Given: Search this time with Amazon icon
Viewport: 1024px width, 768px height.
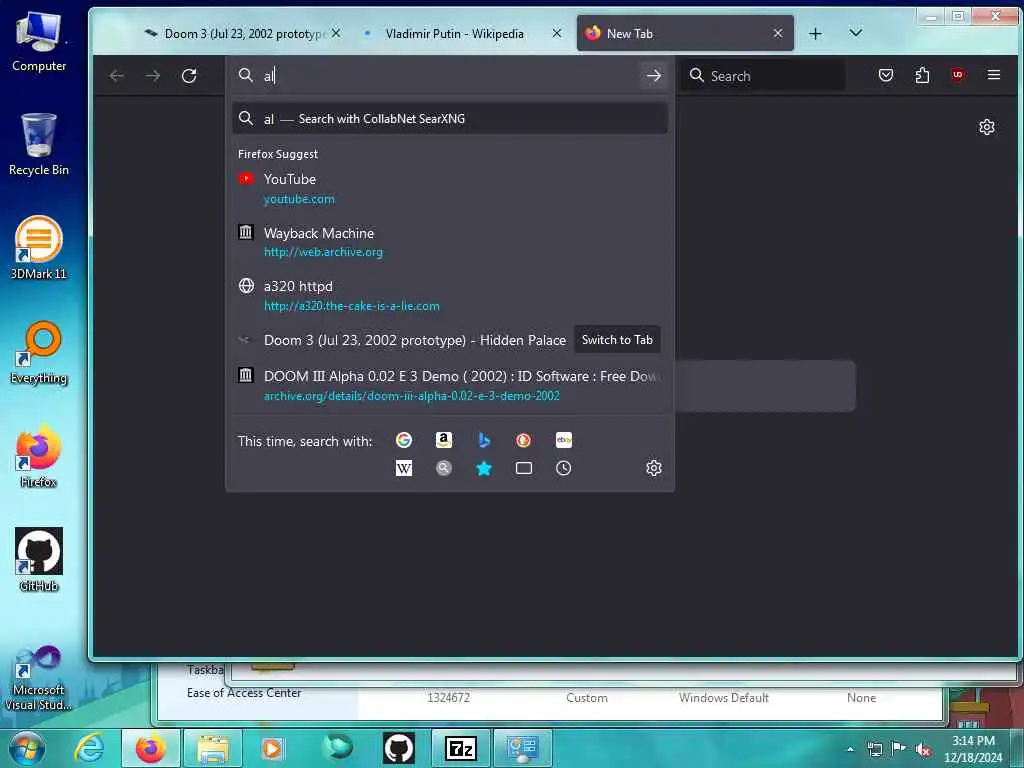Looking at the screenshot, I should pos(443,440).
